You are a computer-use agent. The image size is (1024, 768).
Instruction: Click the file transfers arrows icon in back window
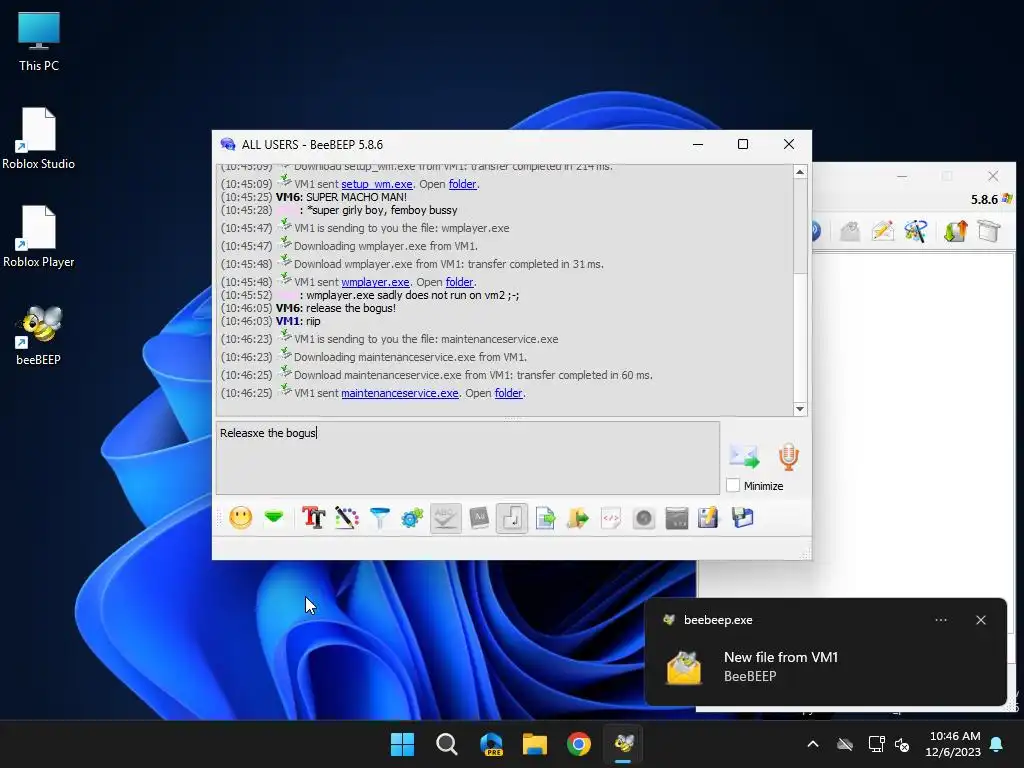coord(955,231)
